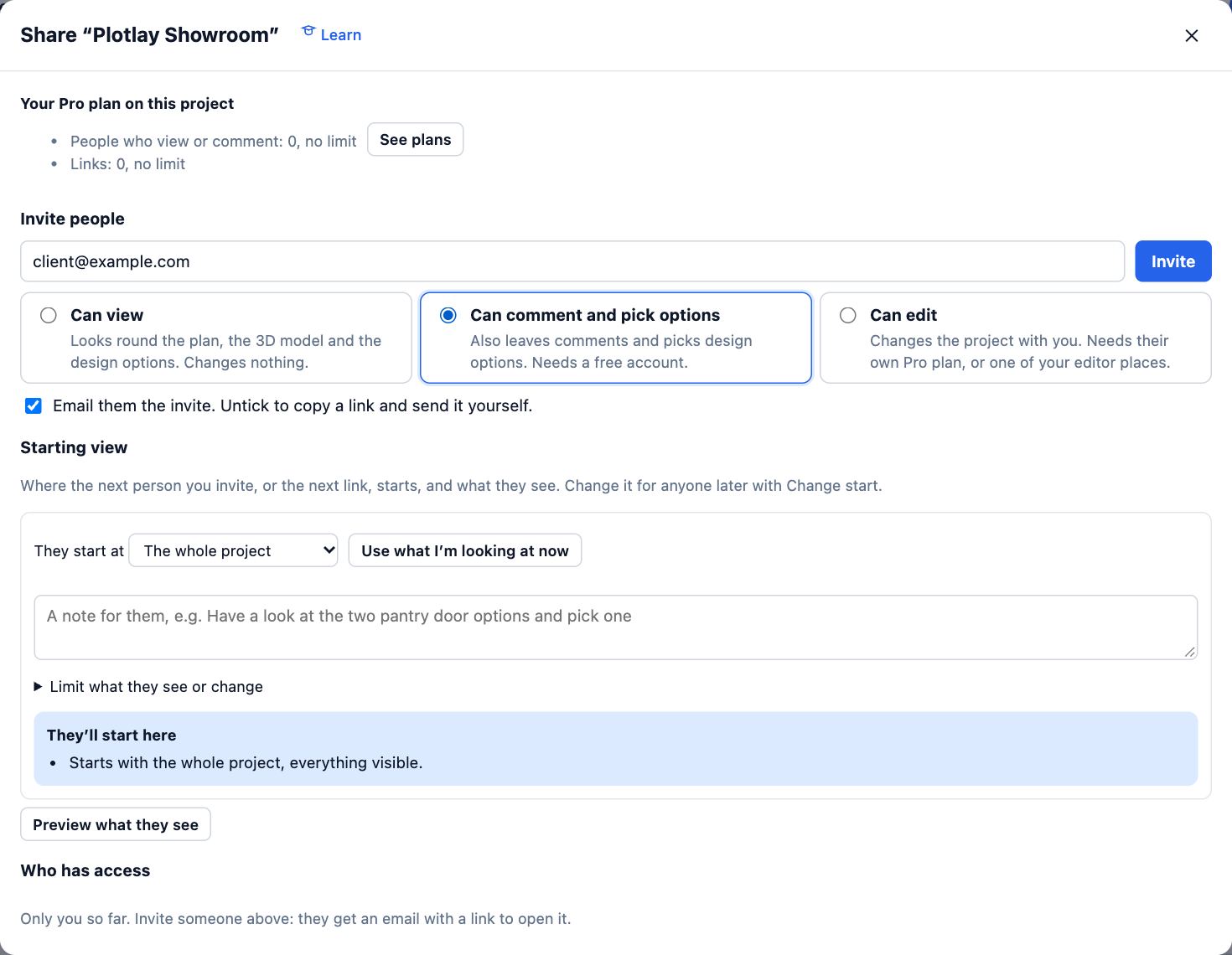The height and width of the screenshot is (955, 1232).
Task: Click the Starting view heading
Action: pos(74,447)
